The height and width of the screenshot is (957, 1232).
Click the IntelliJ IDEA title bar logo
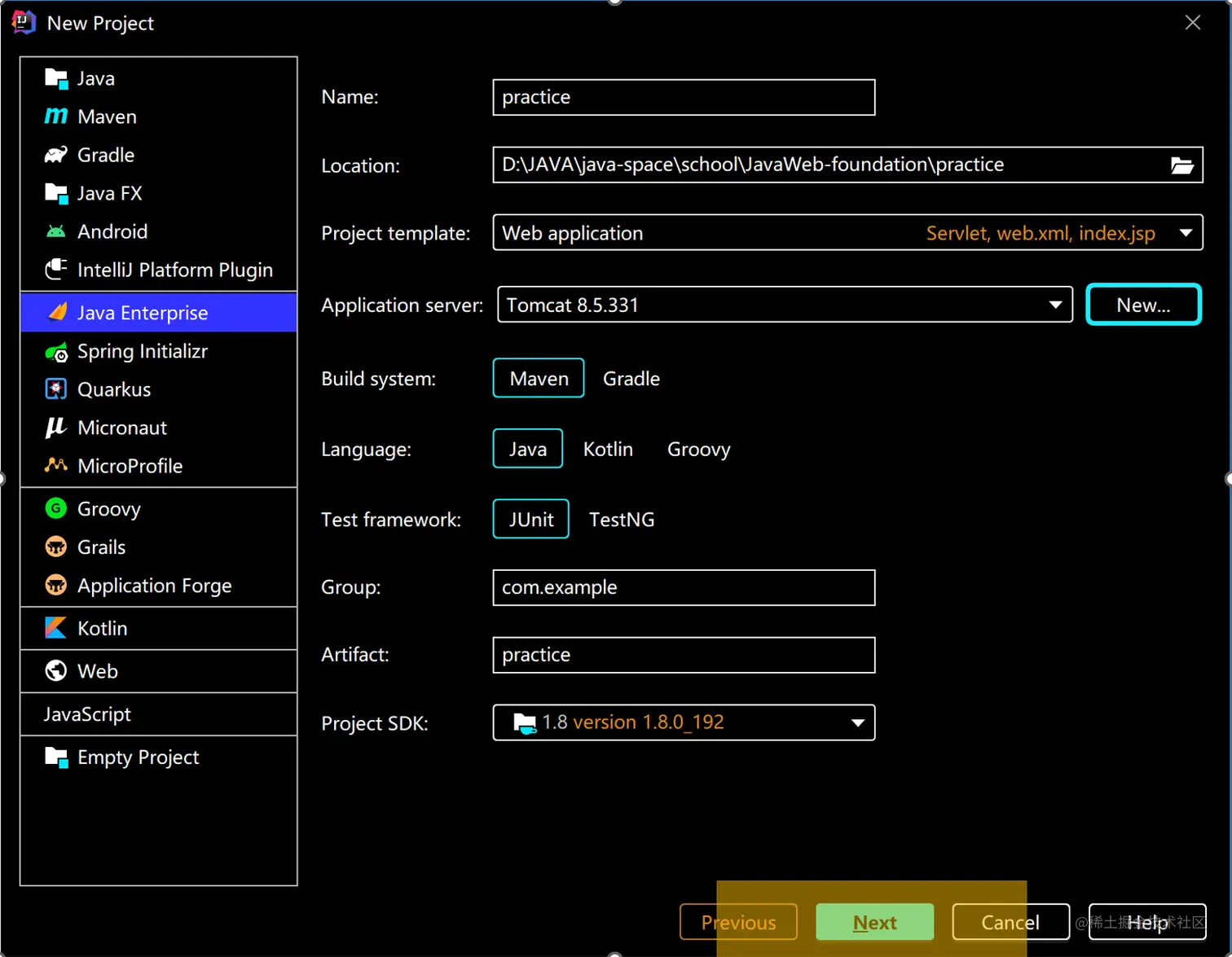23,22
